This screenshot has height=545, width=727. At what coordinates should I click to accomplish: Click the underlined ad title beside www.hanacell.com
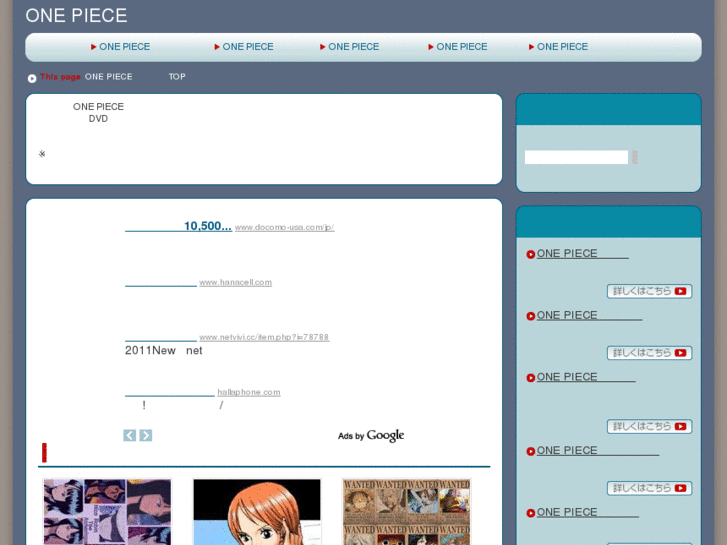[161, 282]
